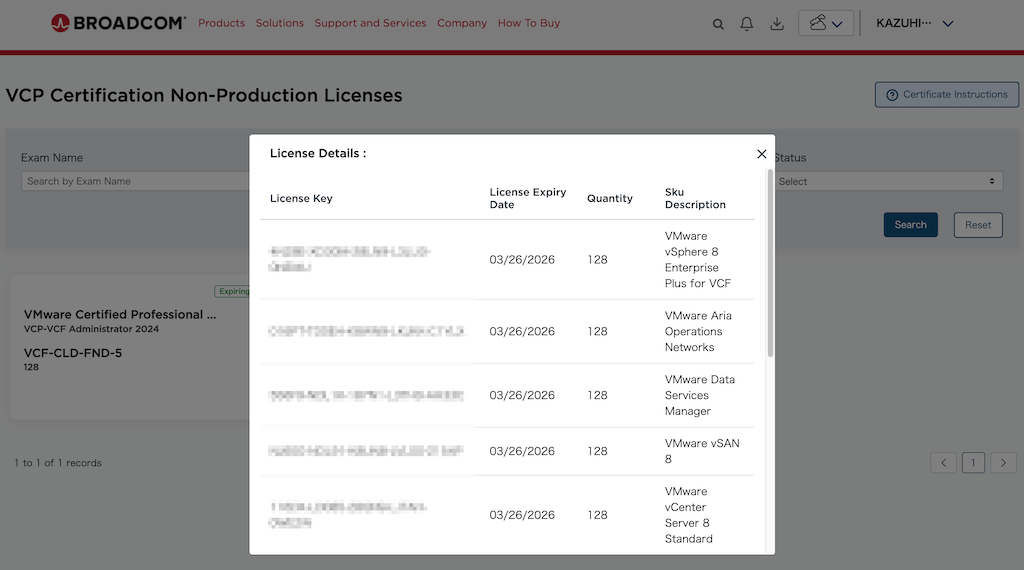This screenshot has height=570, width=1024.
Task: Click the Quantity column header
Action: tap(609, 198)
